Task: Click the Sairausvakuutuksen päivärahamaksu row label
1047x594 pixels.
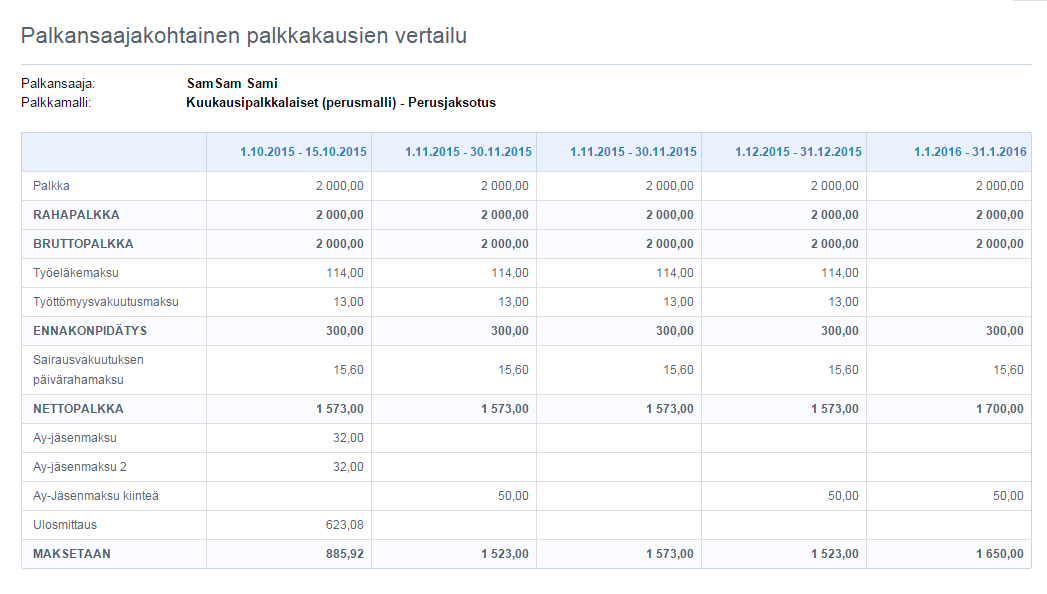Action: click(89, 370)
